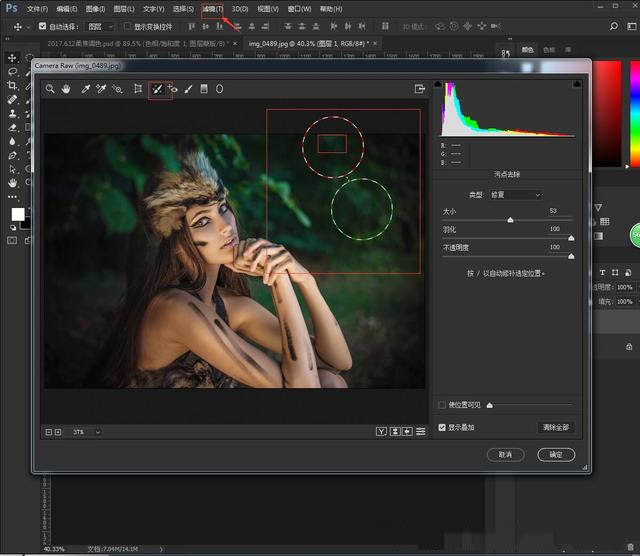This screenshot has width=640, height=556.
Task: Pick the White Balance eyedropper tool
Action: click(86, 89)
